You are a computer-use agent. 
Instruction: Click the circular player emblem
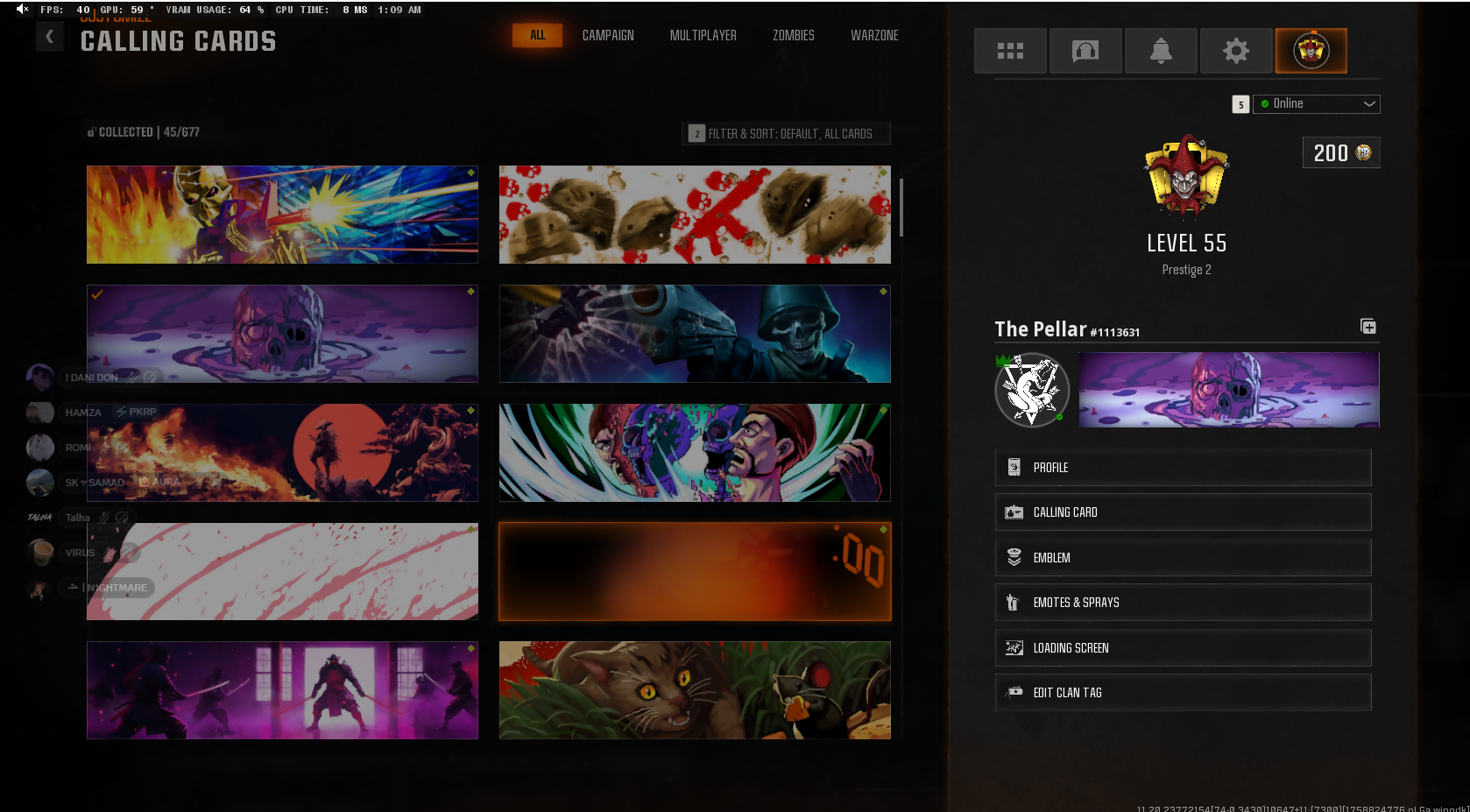(x=1032, y=390)
